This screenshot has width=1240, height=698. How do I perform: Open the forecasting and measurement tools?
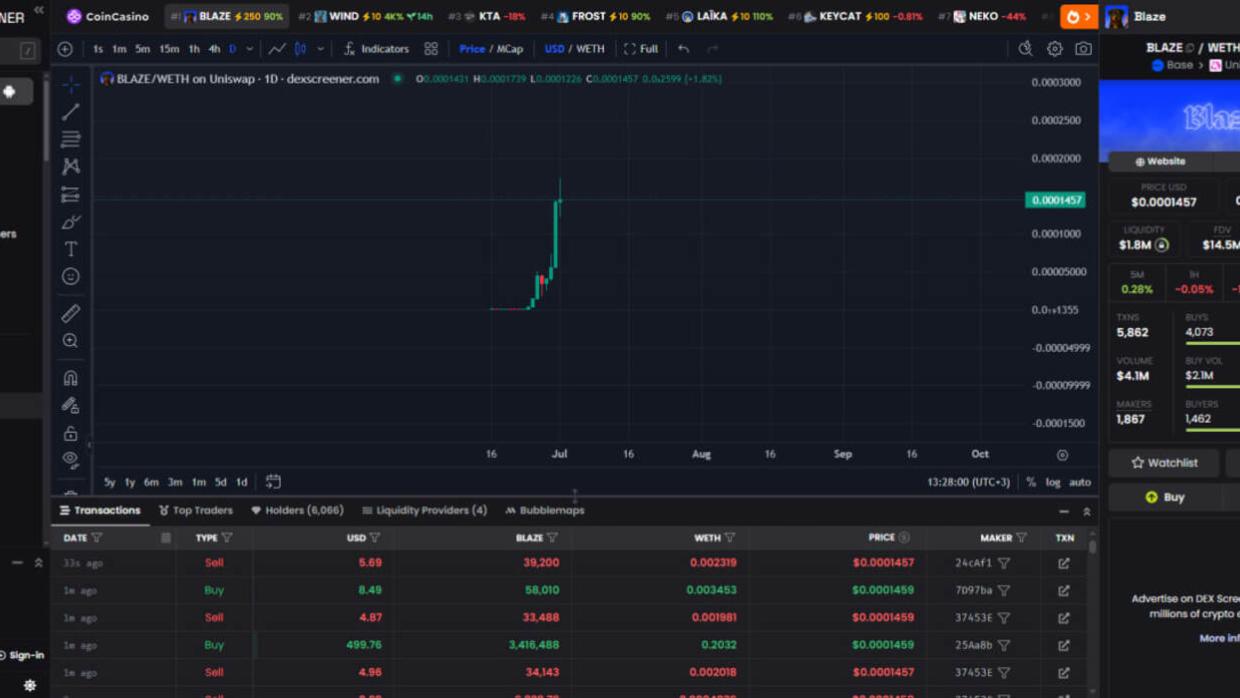click(x=70, y=194)
